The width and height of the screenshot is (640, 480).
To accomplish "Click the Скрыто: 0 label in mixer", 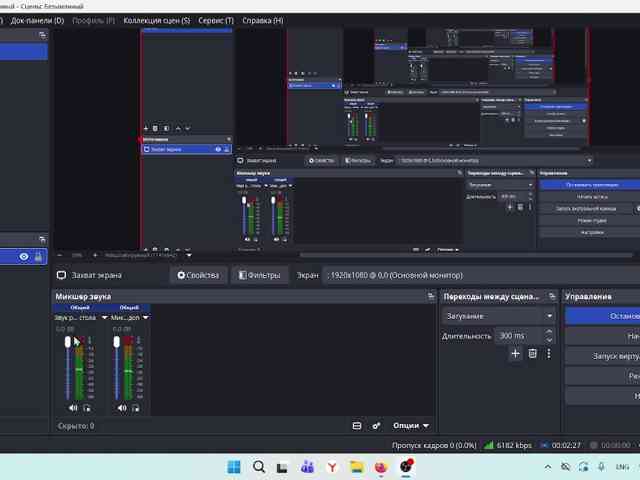I will point(76,426).
